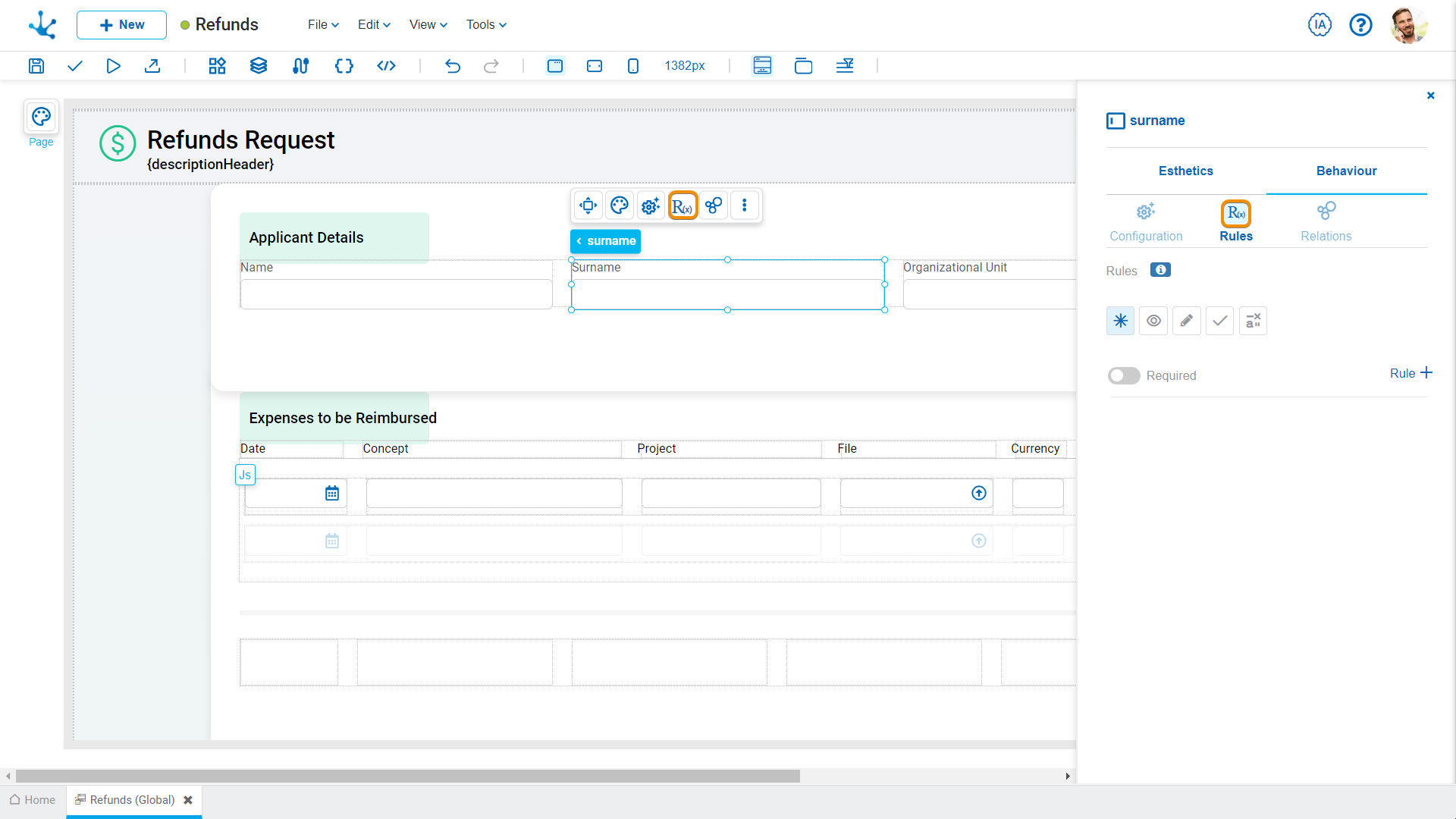Expand the File menu
The width and height of the screenshot is (1456, 819).
point(323,25)
